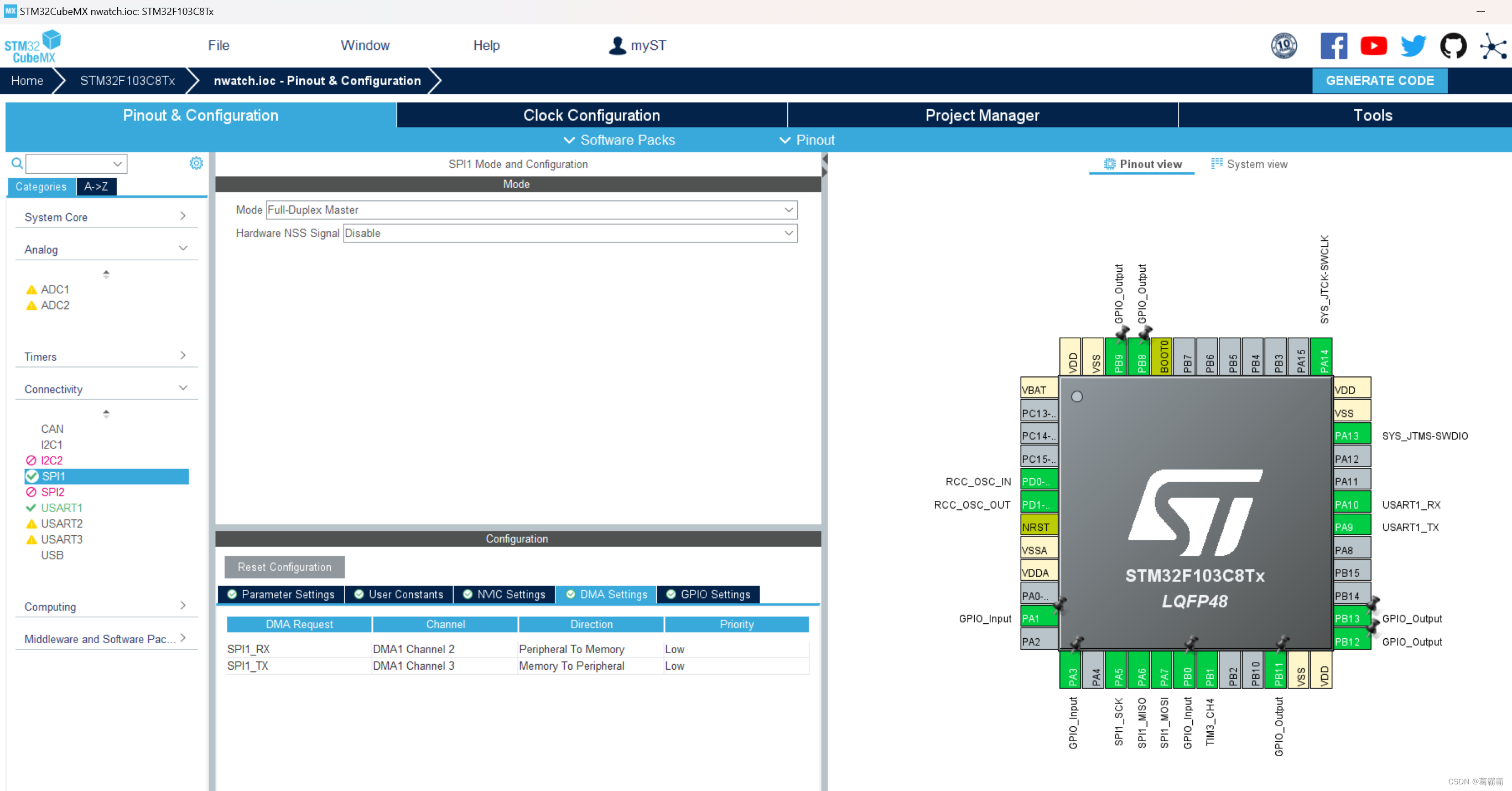Open the Pinout dropdown menu
1512x791 pixels.
click(x=807, y=139)
